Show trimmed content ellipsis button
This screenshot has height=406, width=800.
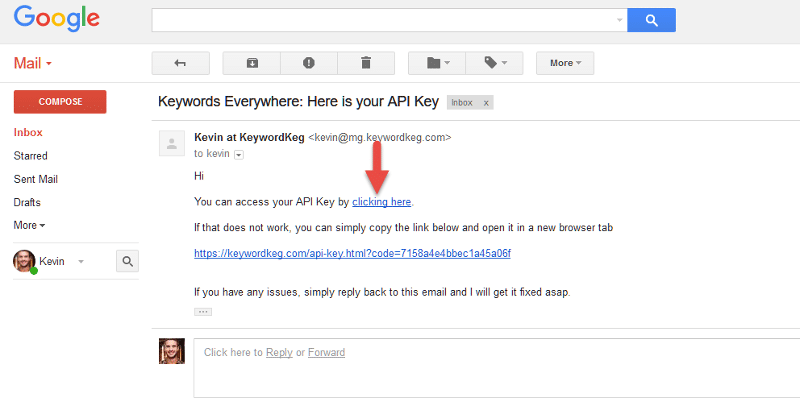[x=203, y=312]
